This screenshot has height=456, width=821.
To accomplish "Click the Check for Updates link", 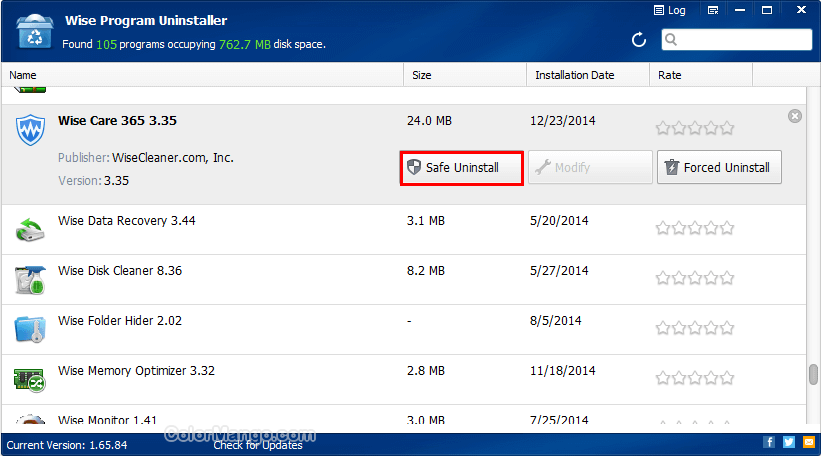I will pos(258,444).
